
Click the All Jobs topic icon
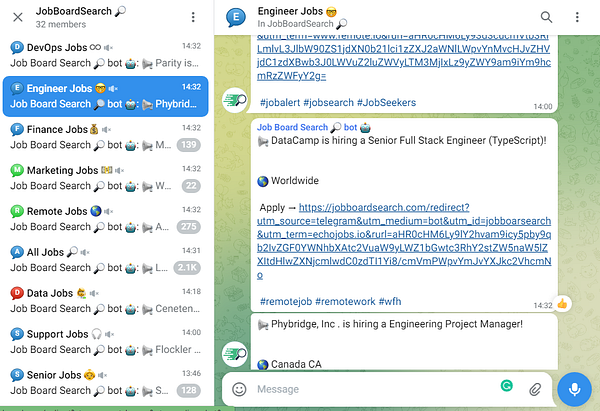click(17, 252)
